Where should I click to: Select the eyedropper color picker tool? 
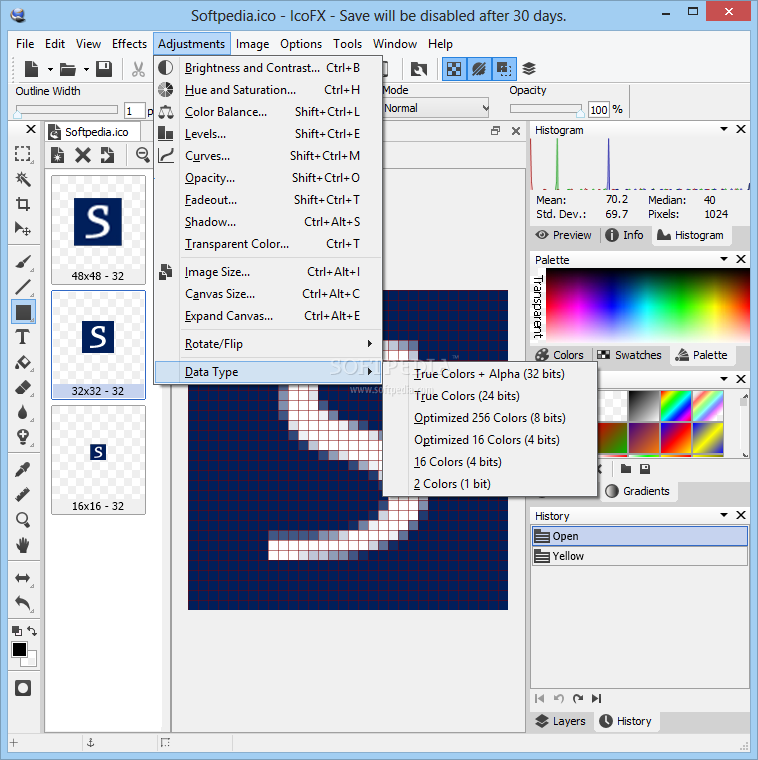(23, 469)
